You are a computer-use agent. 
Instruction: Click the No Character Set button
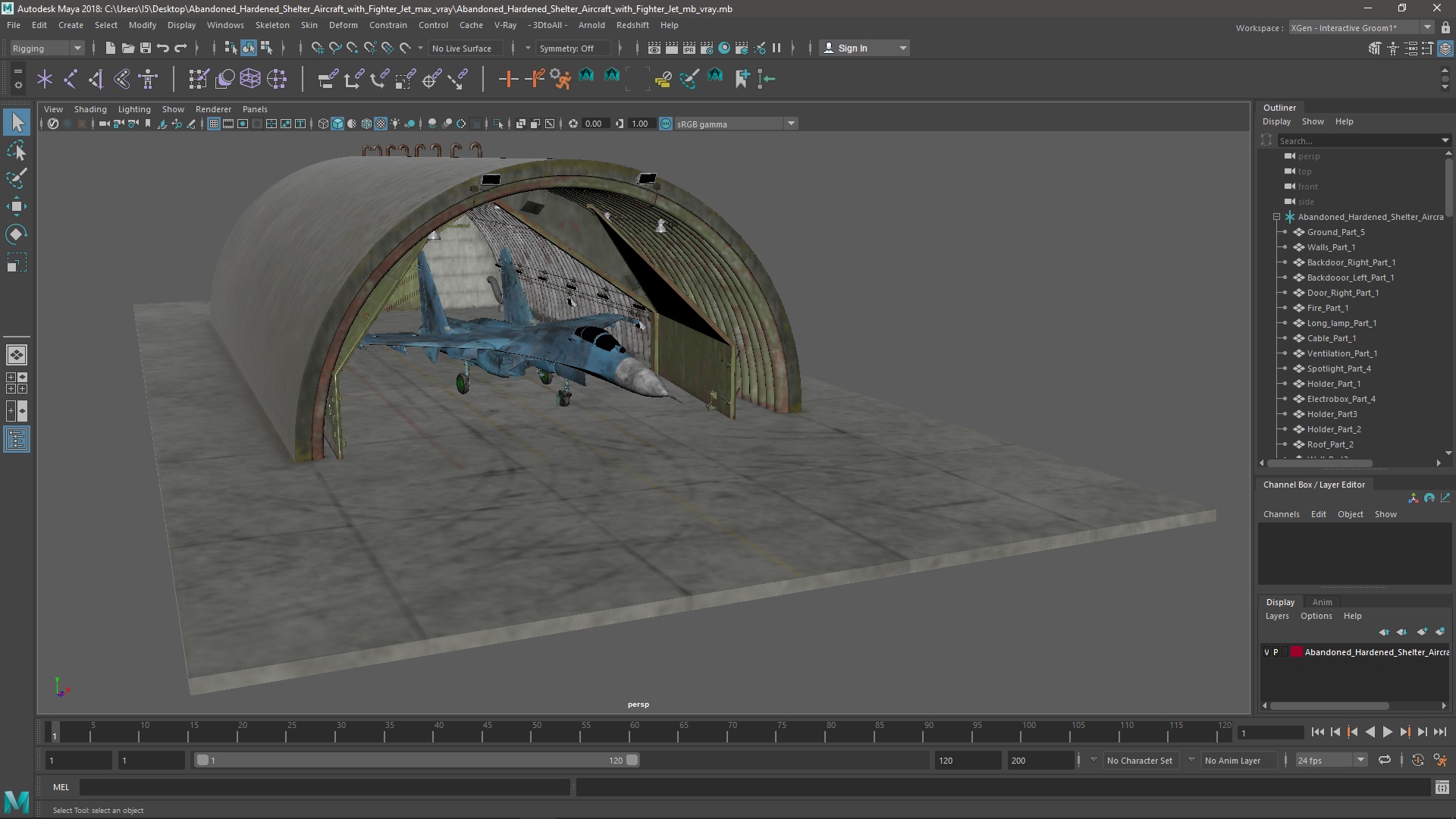point(1139,760)
